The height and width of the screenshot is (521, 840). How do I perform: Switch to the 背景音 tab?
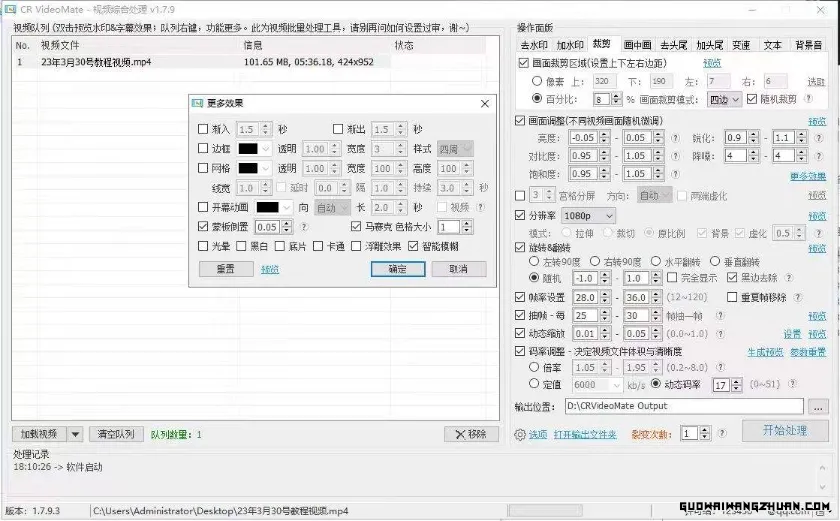point(808,46)
